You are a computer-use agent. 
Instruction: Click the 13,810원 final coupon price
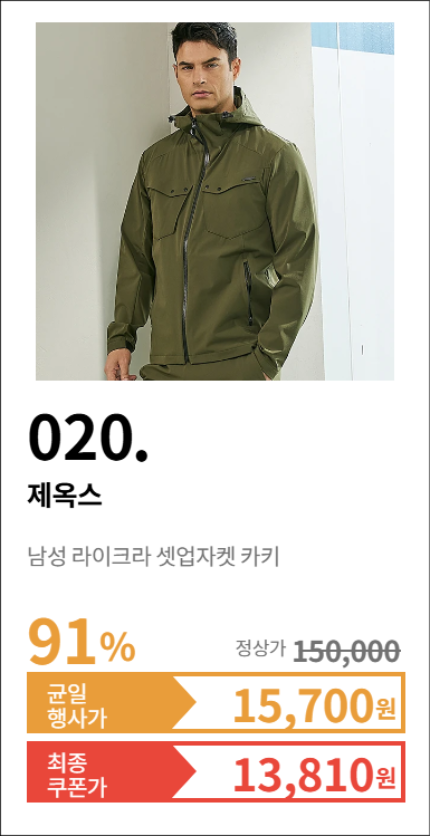315,774
